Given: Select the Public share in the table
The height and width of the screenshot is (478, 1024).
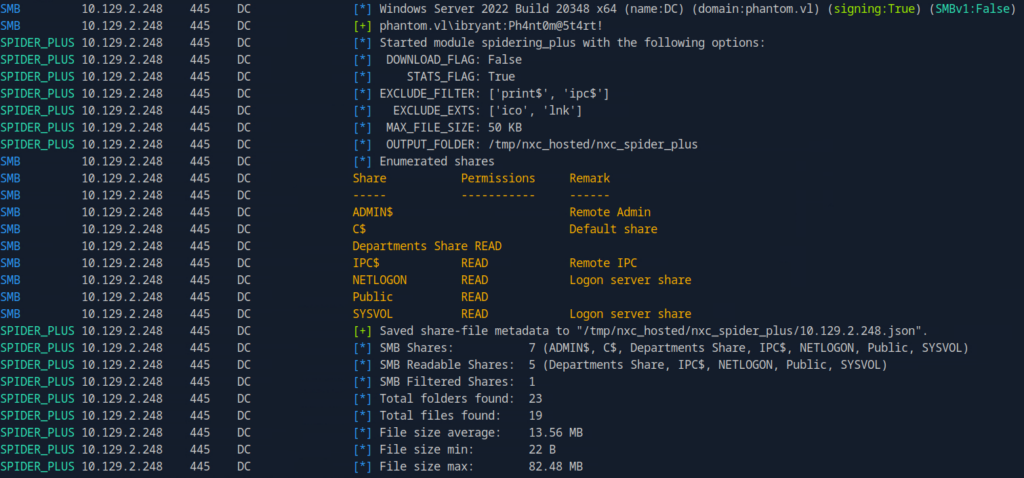Looking at the screenshot, I should [373, 297].
